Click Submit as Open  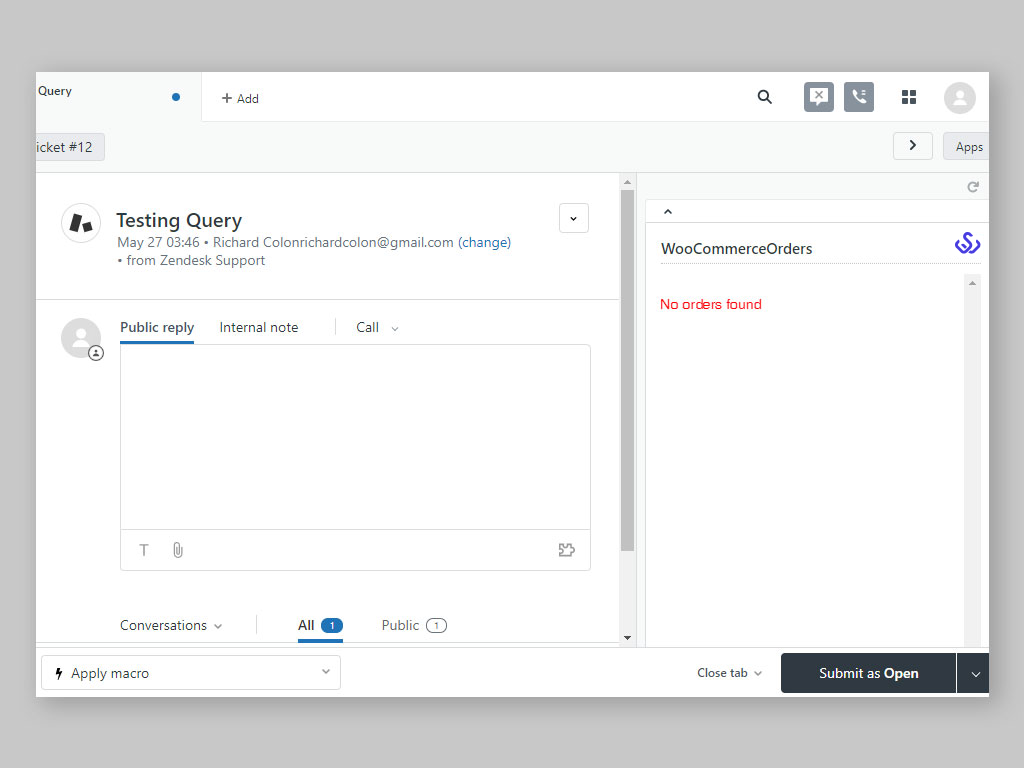pos(867,673)
